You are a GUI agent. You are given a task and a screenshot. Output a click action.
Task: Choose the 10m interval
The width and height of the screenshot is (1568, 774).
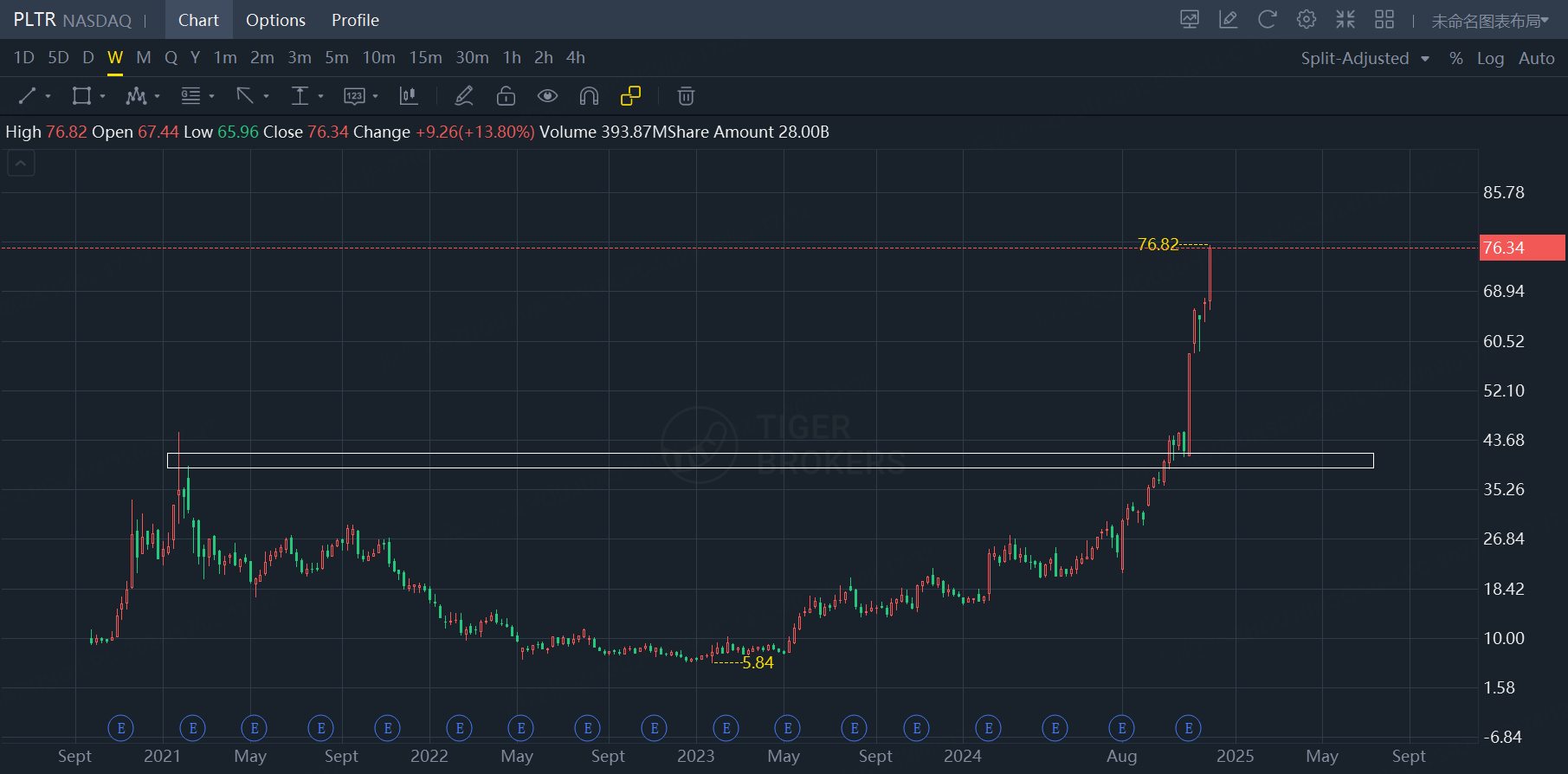[378, 58]
